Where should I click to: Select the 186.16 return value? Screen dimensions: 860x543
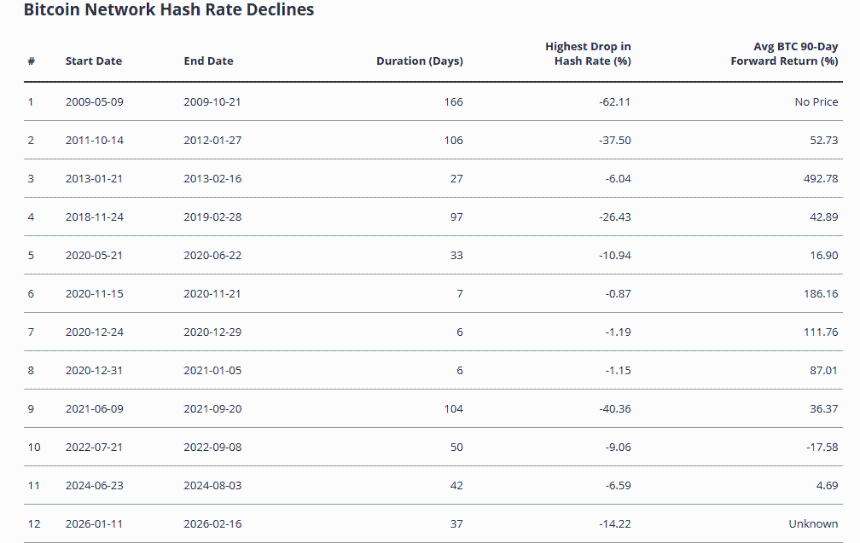(819, 294)
